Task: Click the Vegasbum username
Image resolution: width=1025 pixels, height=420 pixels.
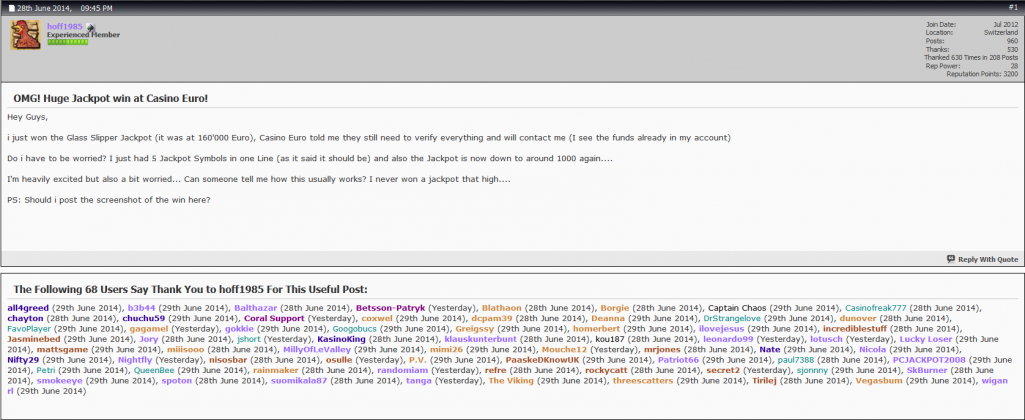Action: (879, 381)
